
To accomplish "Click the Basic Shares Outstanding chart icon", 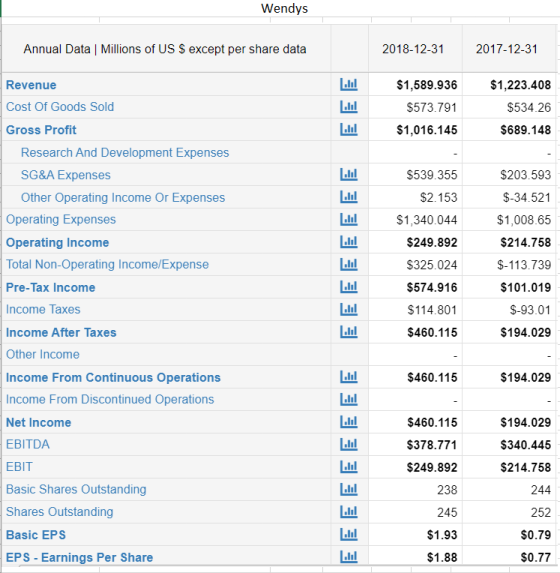I will (x=349, y=489).
